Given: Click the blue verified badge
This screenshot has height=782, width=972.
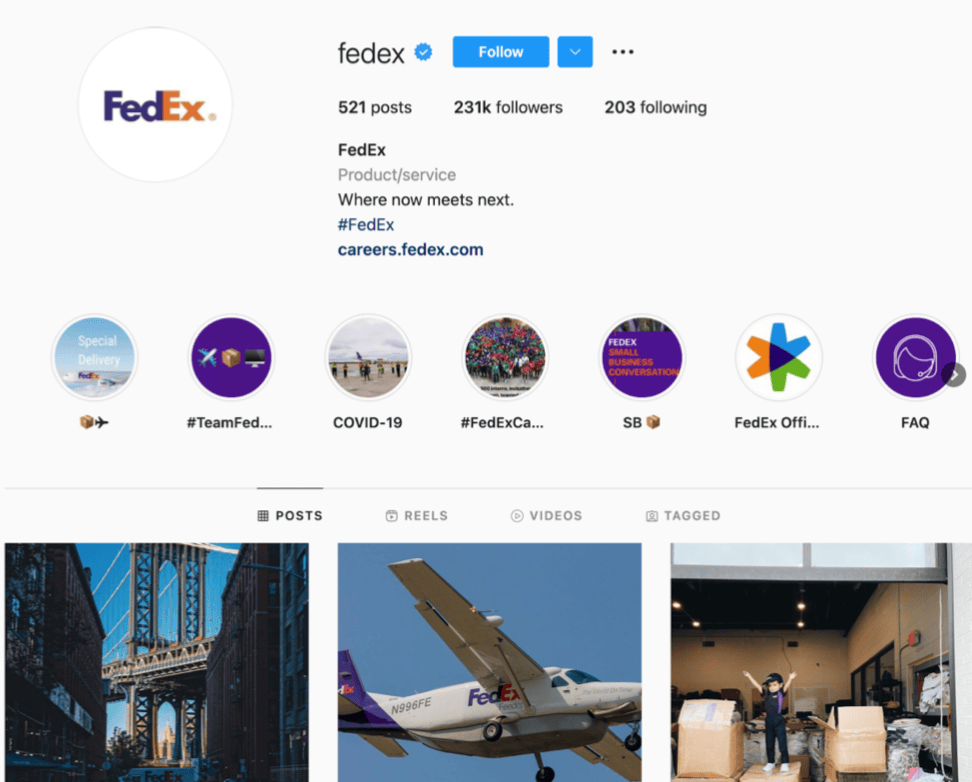Looking at the screenshot, I should click(423, 52).
